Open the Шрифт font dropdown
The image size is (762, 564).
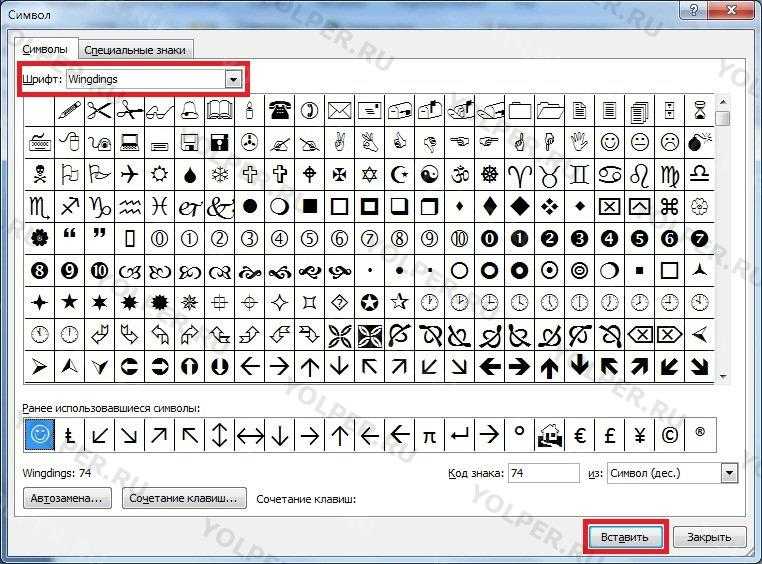[x=234, y=79]
